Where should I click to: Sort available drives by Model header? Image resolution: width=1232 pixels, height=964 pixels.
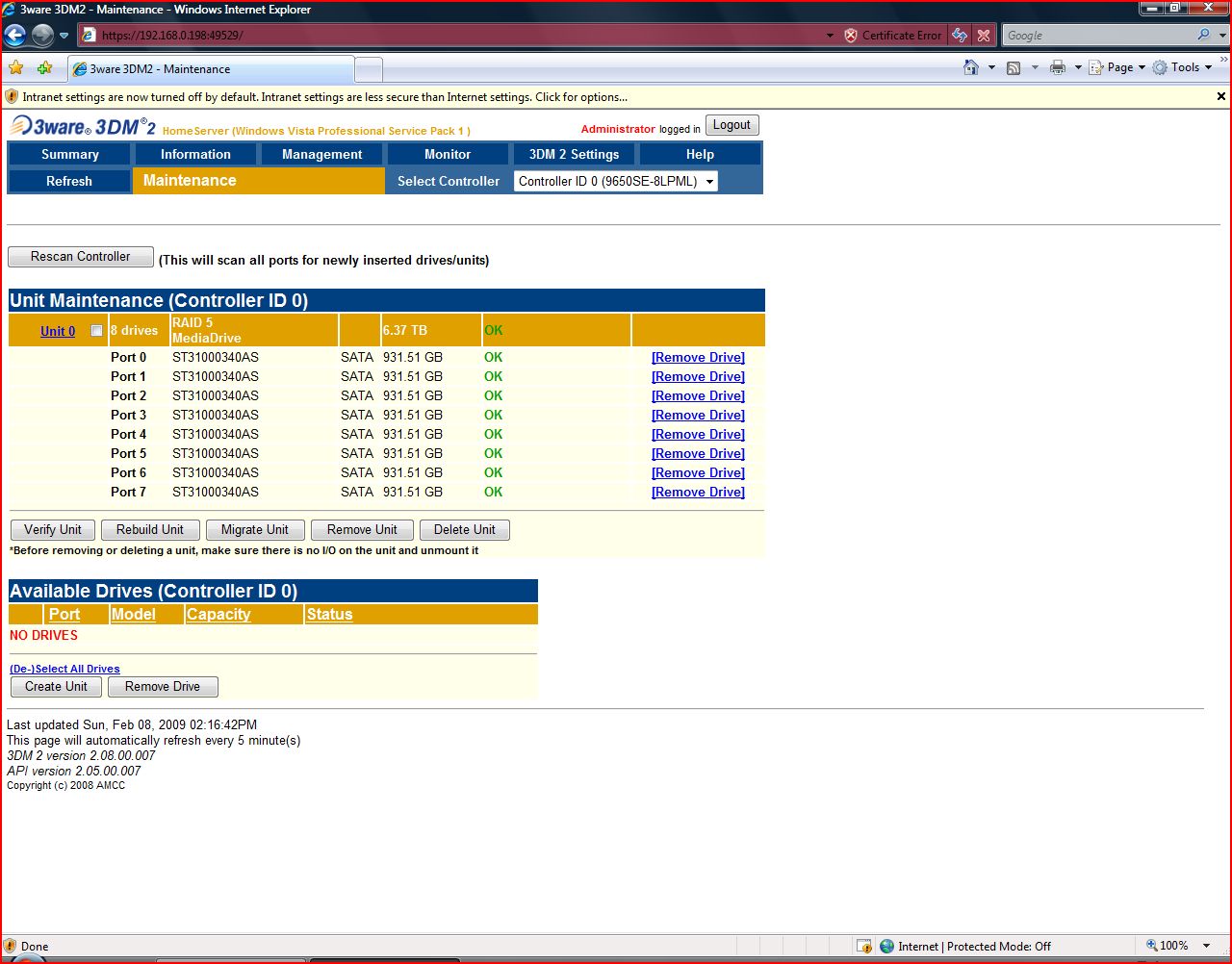(133, 614)
